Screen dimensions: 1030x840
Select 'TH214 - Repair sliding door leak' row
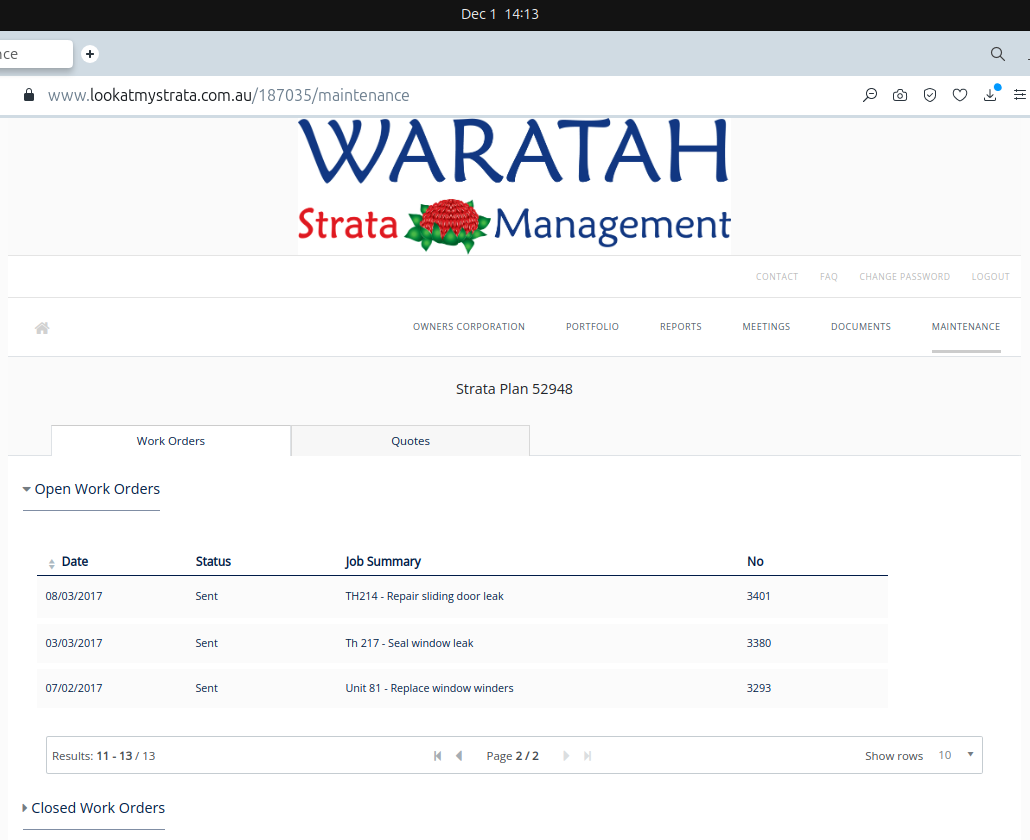pyautogui.click(x=462, y=596)
